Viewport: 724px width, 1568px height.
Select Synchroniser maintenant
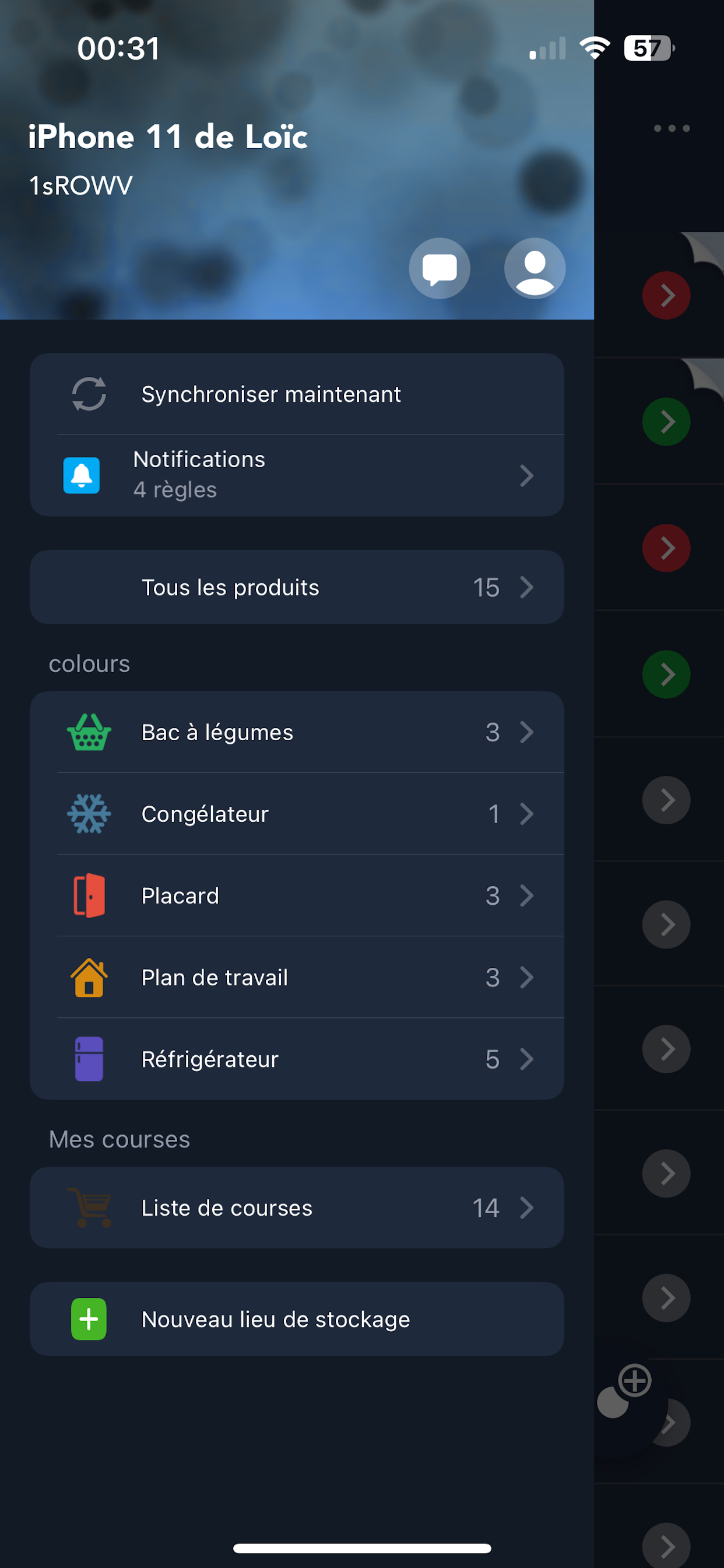click(x=270, y=394)
